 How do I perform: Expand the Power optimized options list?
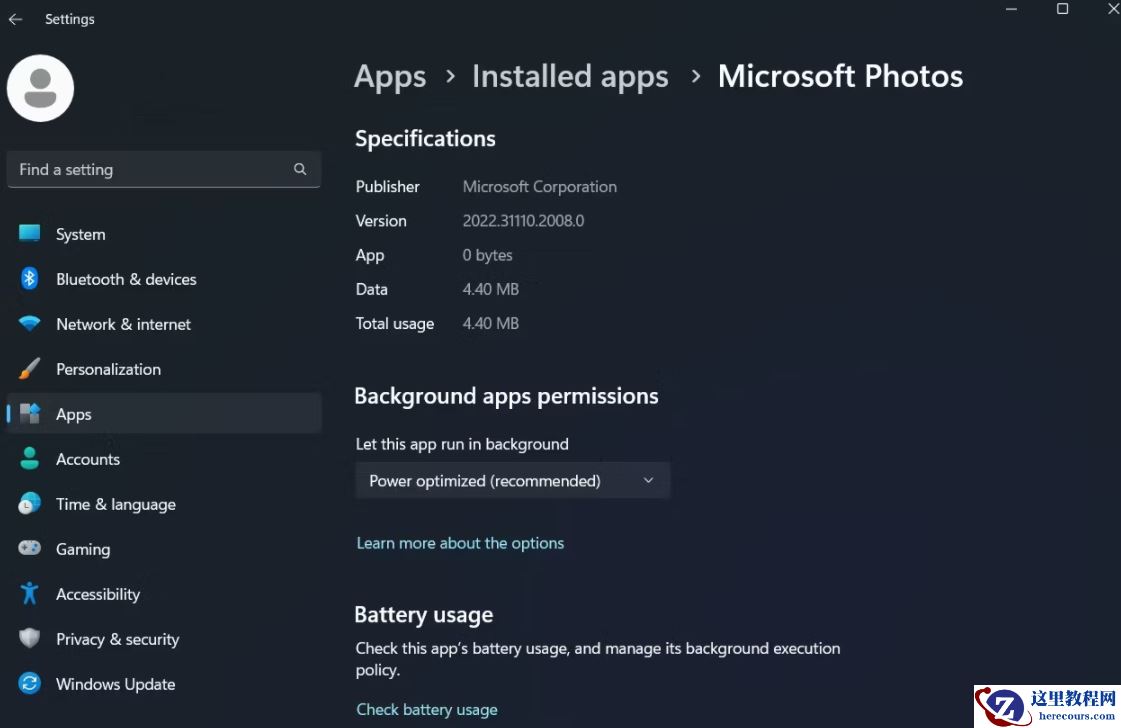648,480
